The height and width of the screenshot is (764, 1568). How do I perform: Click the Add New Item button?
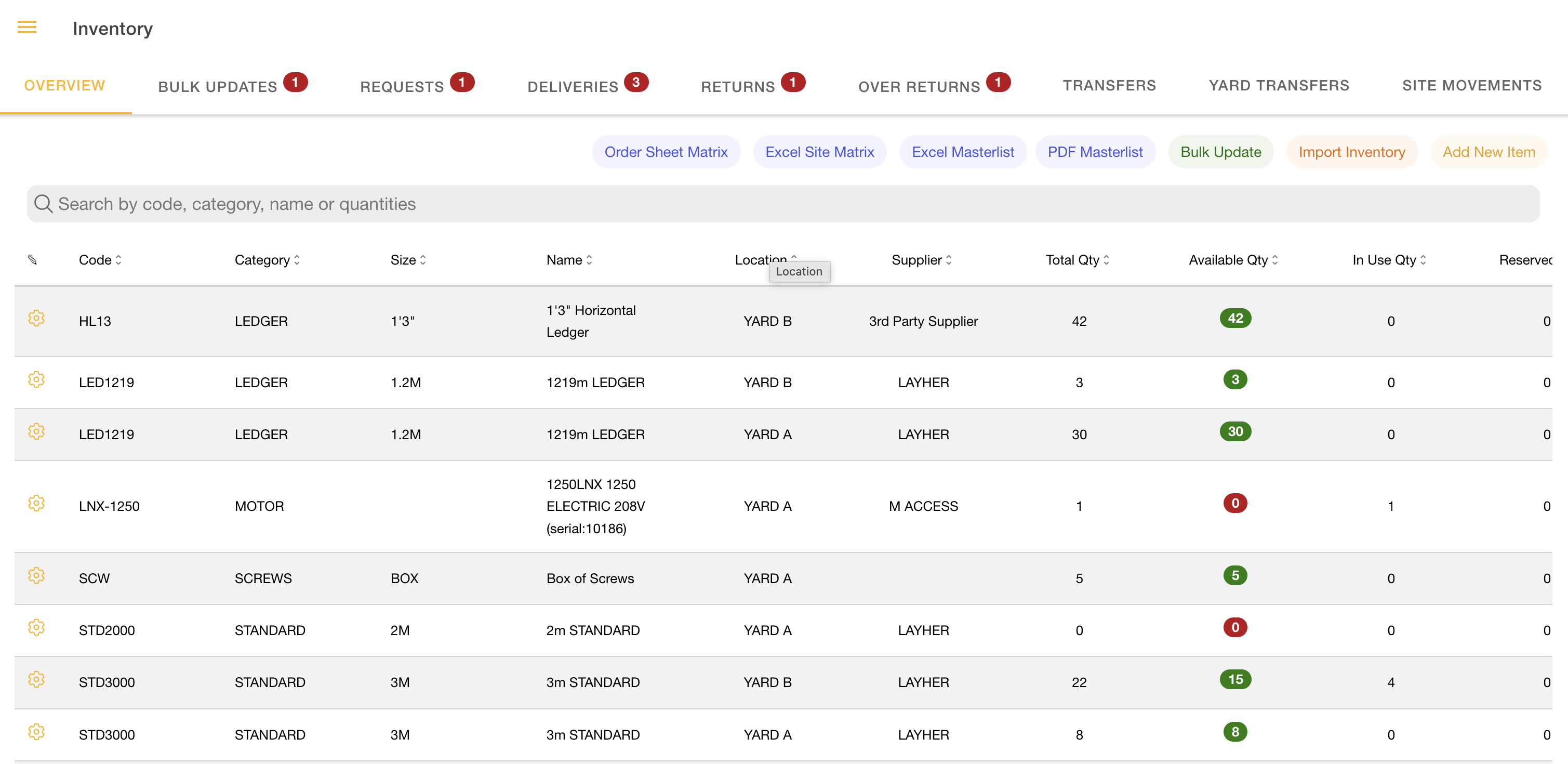tap(1489, 152)
